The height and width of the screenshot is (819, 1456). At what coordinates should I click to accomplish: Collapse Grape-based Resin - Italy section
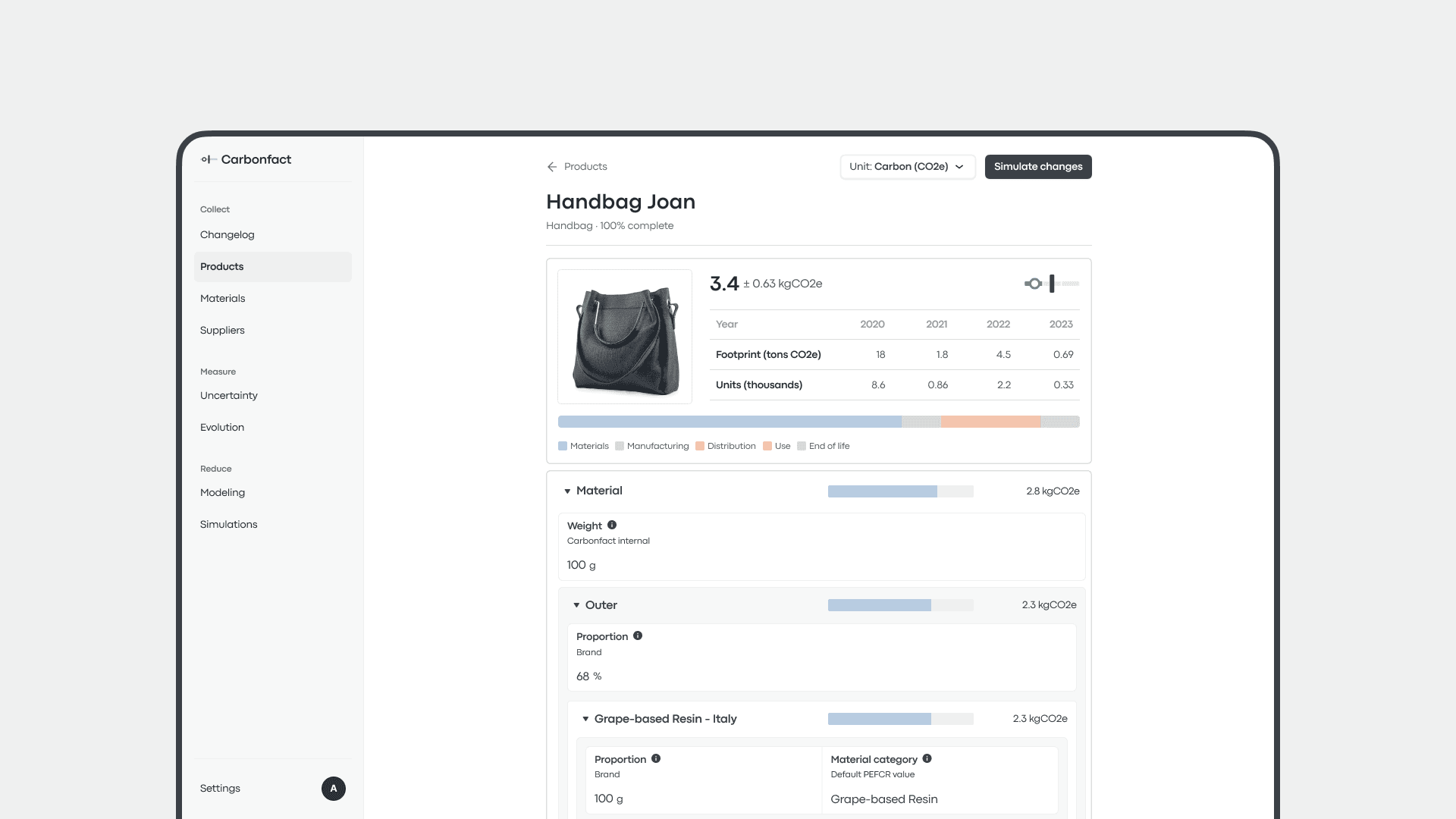click(x=585, y=719)
